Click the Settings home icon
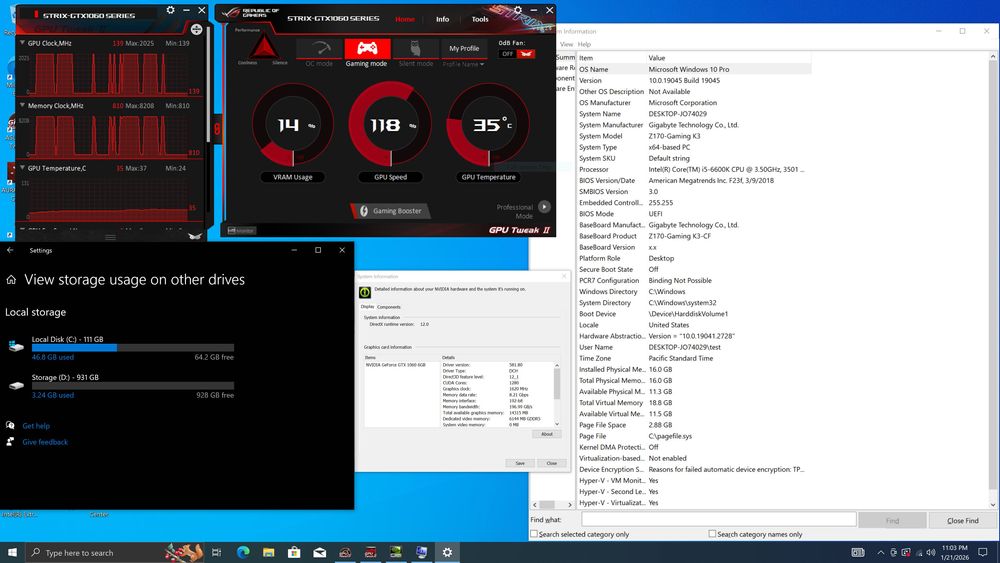Viewport: 1000px width, 563px height. [x=11, y=280]
